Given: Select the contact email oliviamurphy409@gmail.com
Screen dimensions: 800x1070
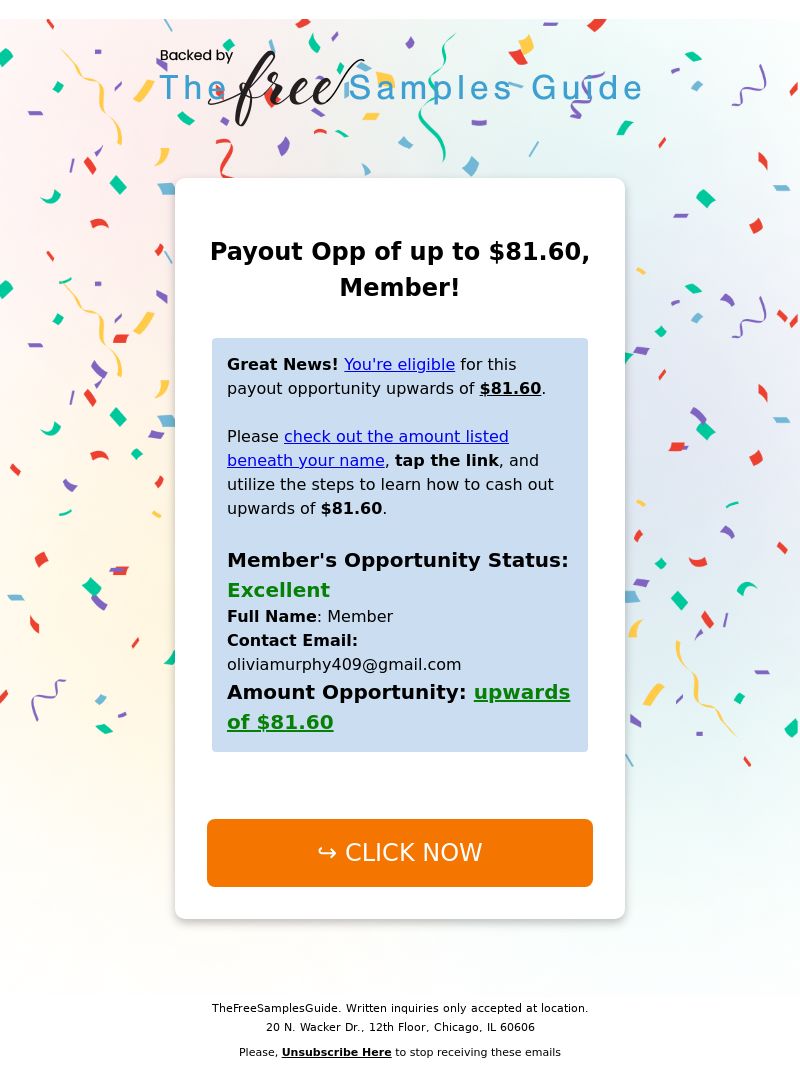Looking at the screenshot, I should [x=344, y=665].
